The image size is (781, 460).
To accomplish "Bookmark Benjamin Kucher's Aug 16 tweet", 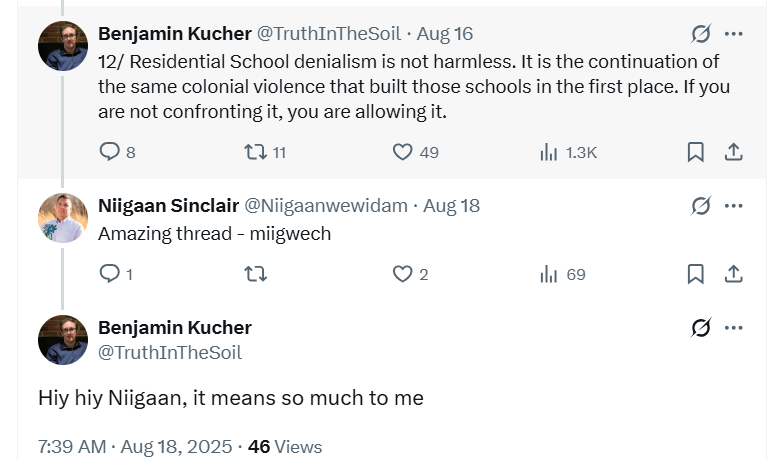I will [696, 152].
